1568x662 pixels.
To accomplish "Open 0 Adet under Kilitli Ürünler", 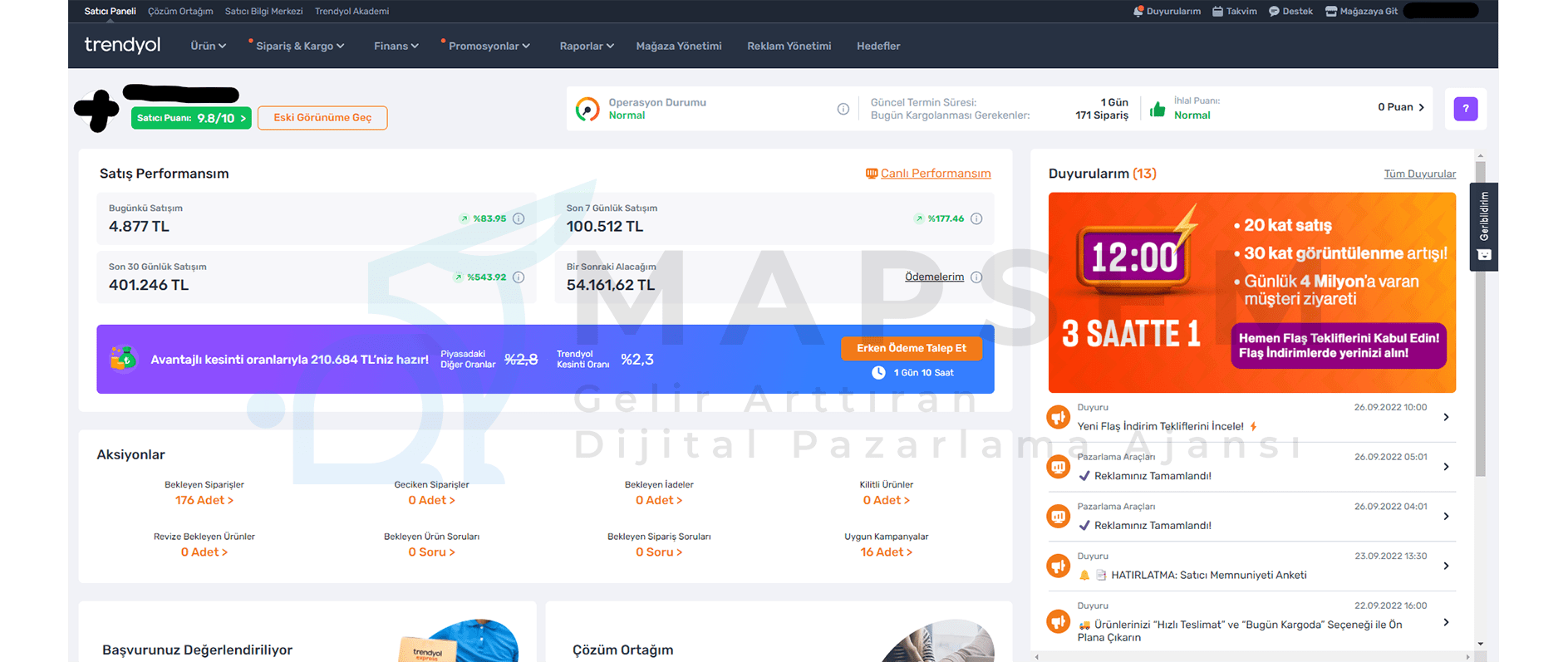I will [x=886, y=500].
